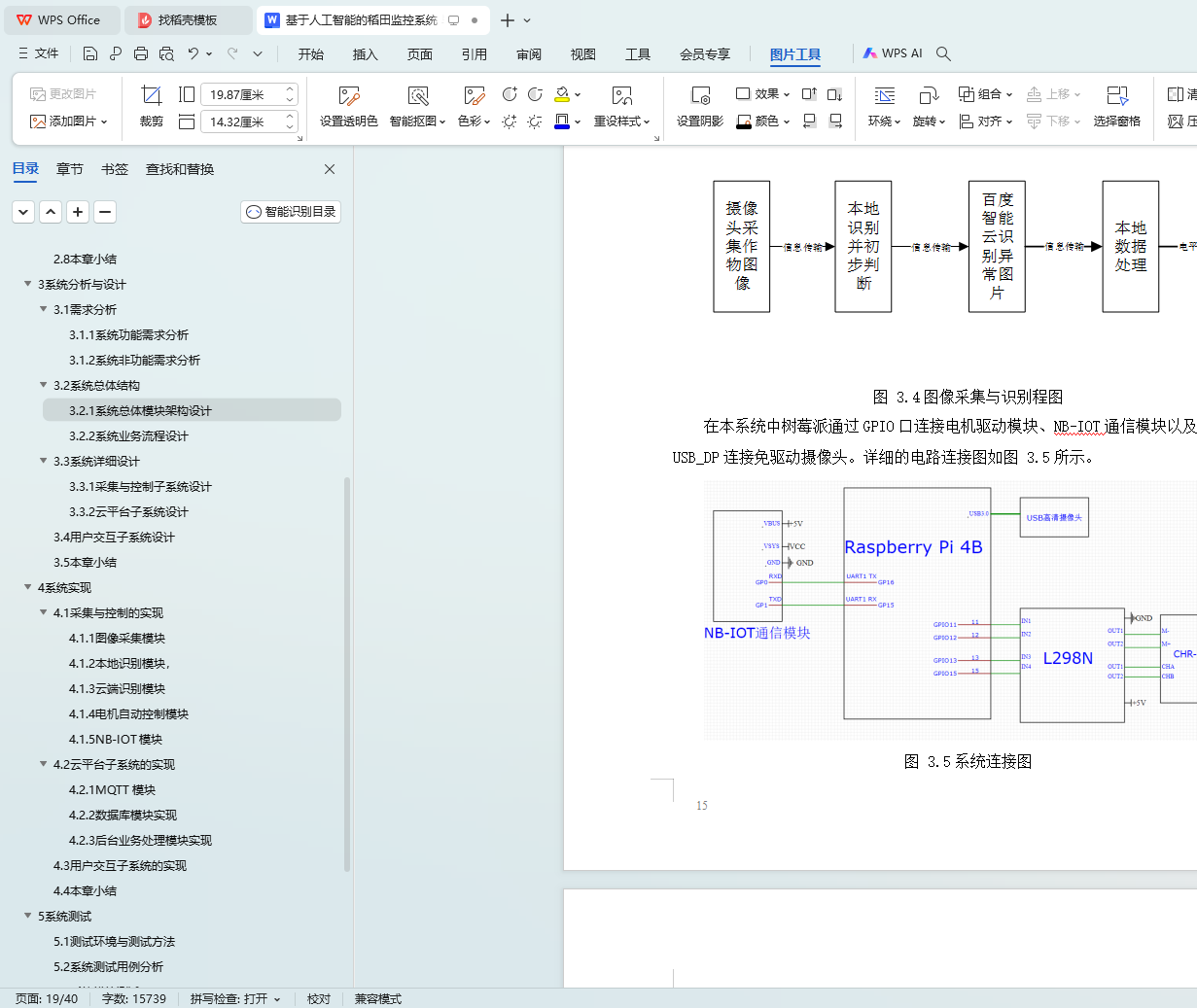Decrease brightness using the sun minus icon
1197x1008 pixels.
[535, 122]
